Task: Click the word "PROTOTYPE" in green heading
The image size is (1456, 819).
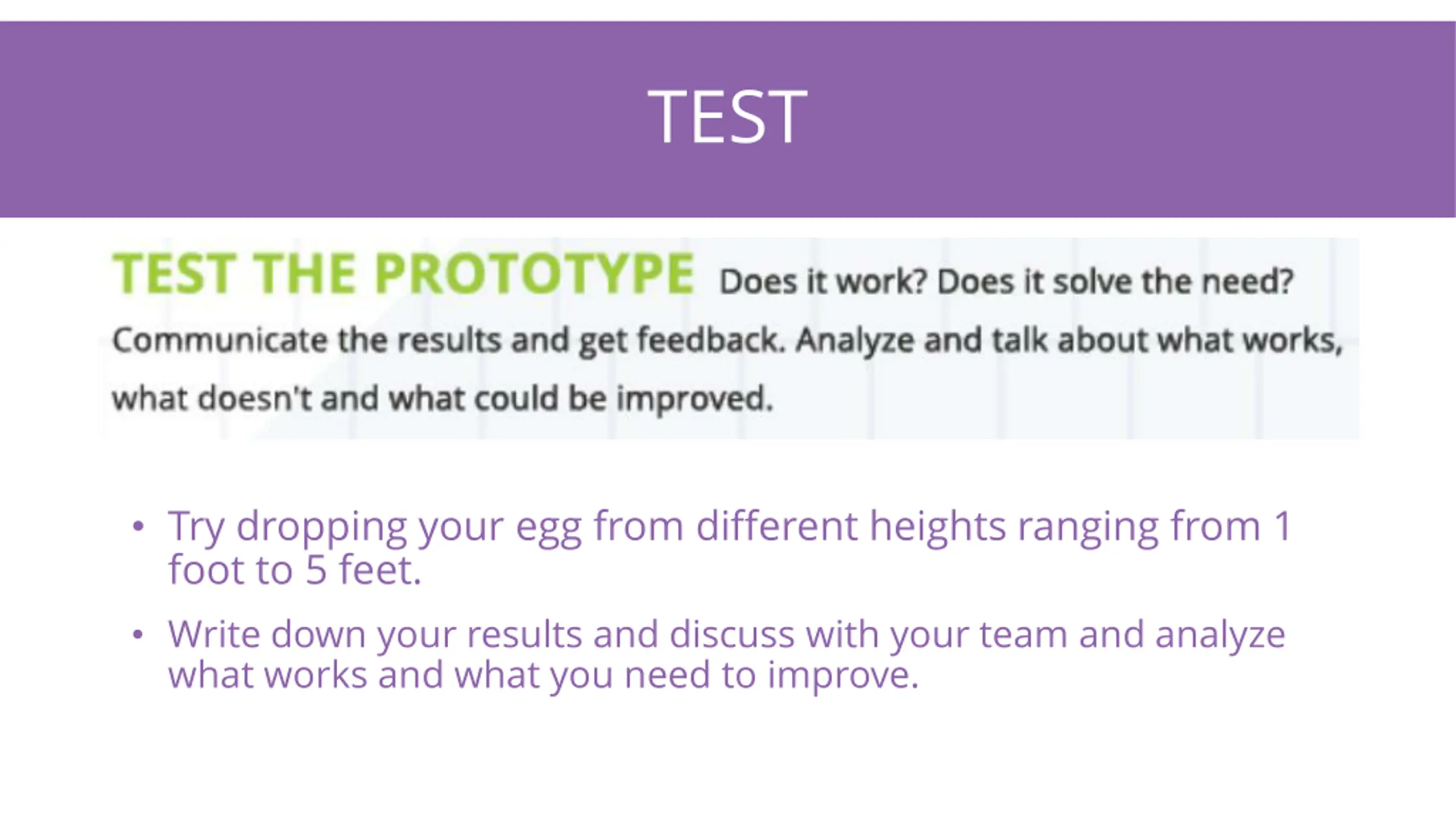Action: point(534,274)
